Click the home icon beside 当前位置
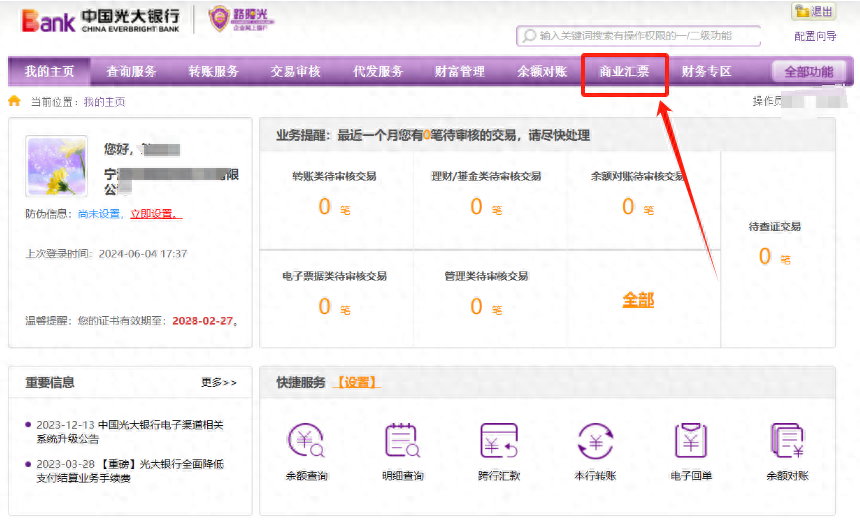The height and width of the screenshot is (524, 860). pyautogui.click(x=14, y=101)
